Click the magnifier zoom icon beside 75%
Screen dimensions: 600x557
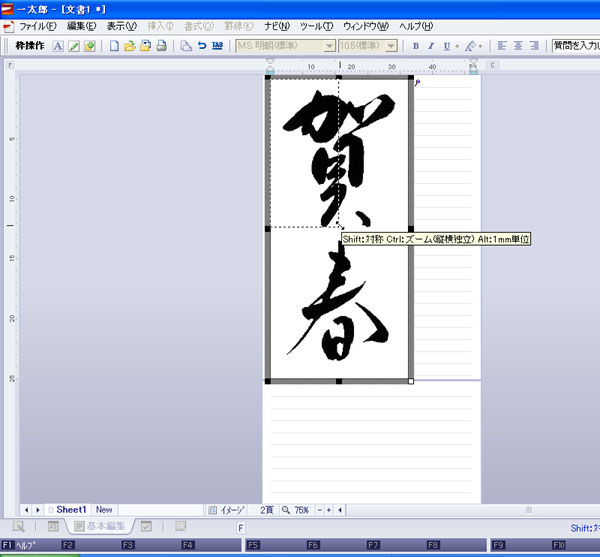[x=285, y=510]
